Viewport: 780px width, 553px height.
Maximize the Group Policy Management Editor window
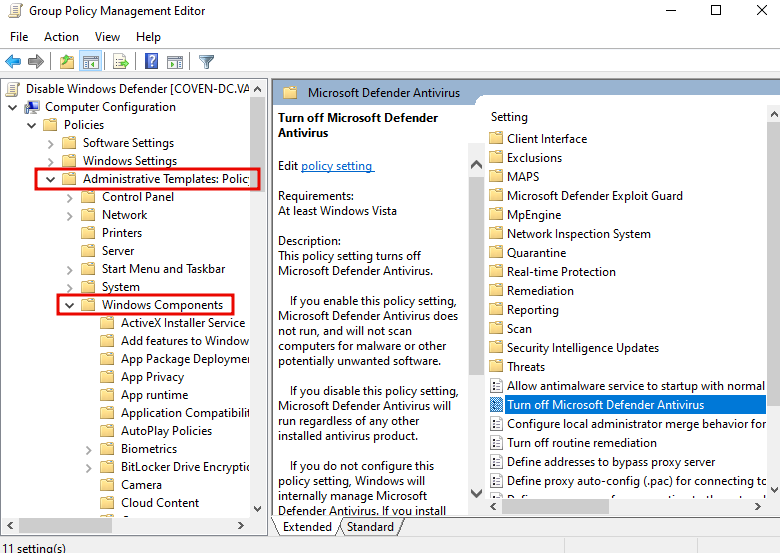click(715, 10)
